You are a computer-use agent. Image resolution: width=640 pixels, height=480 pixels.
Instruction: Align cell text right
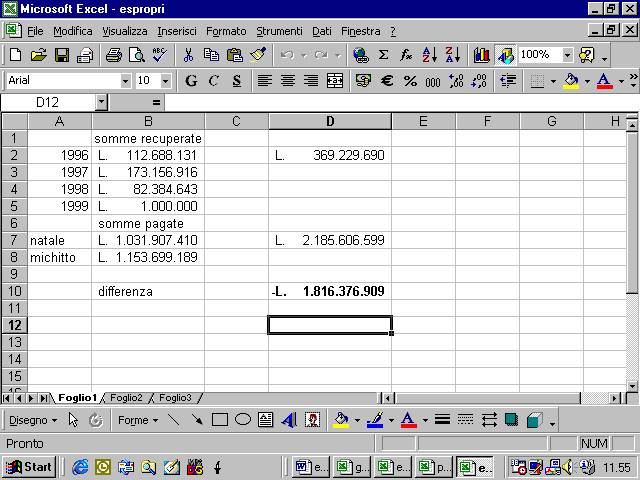click(x=311, y=81)
